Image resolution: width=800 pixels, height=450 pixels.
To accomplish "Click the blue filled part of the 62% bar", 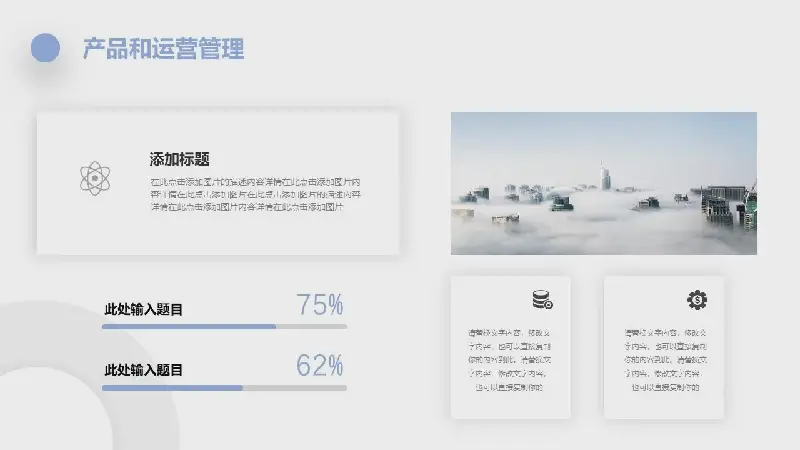I will [x=172, y=387].
